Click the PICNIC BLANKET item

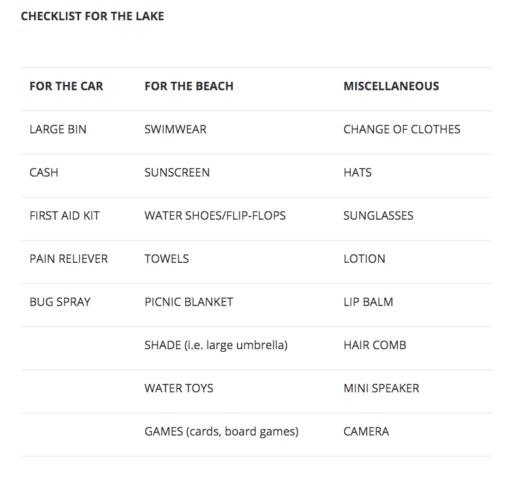point(188,302)
